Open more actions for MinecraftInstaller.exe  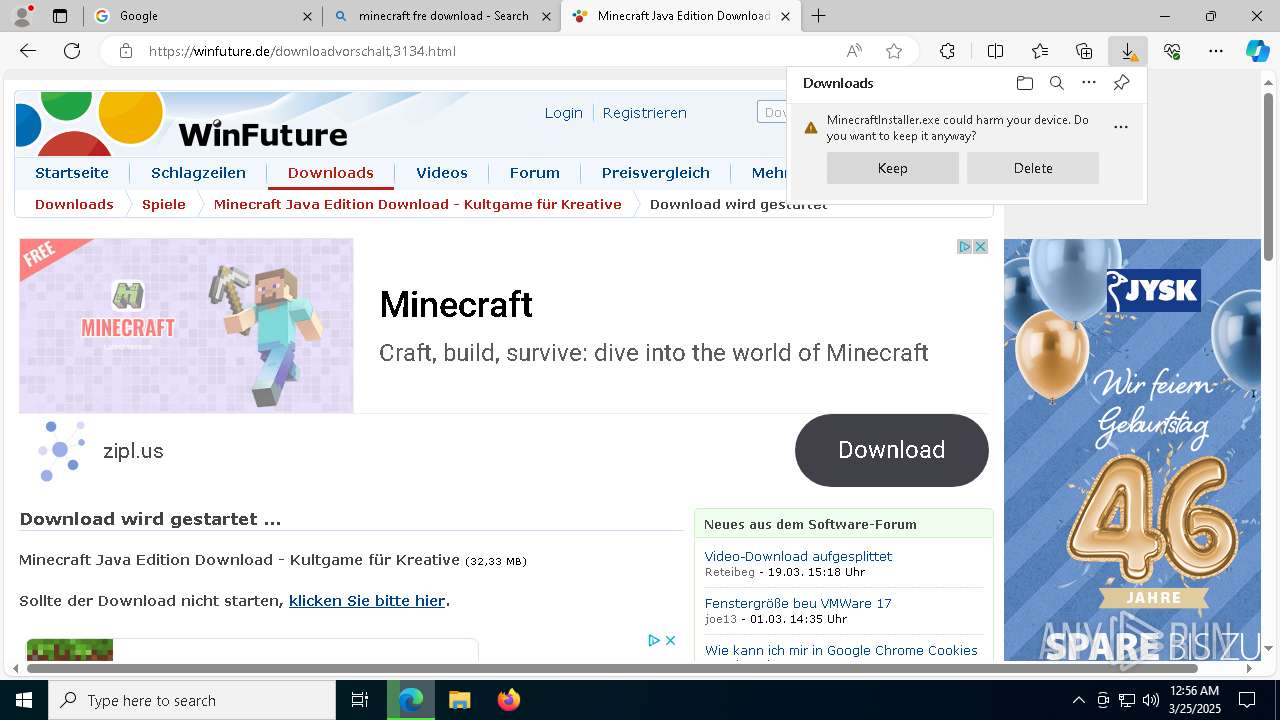1121,127
